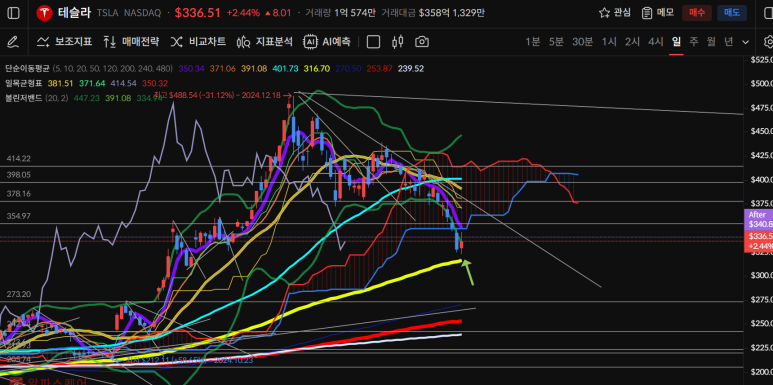Click 단순이동평균 indicator label

pyautogui.click(x=27, y=69)
